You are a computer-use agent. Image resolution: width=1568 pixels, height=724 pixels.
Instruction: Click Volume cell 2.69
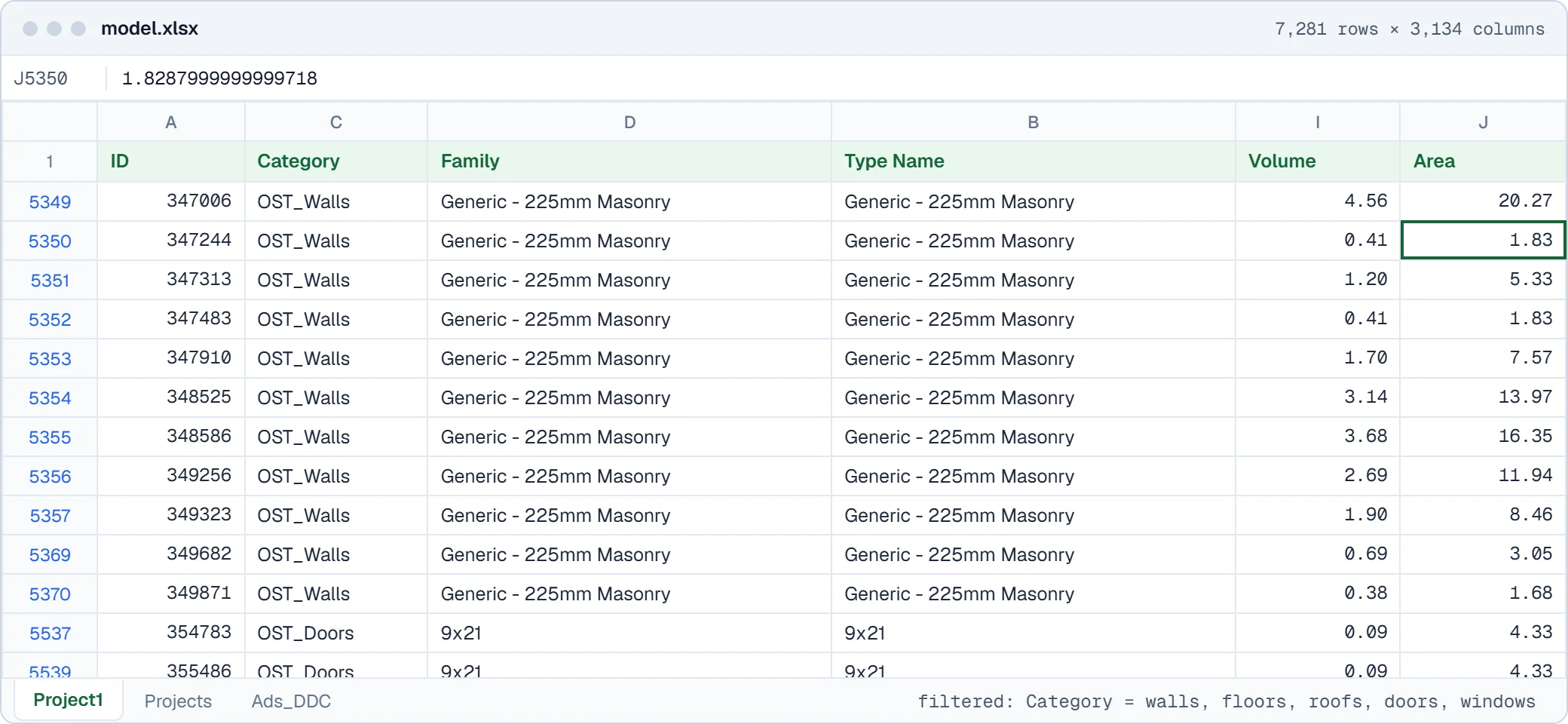1318,476
